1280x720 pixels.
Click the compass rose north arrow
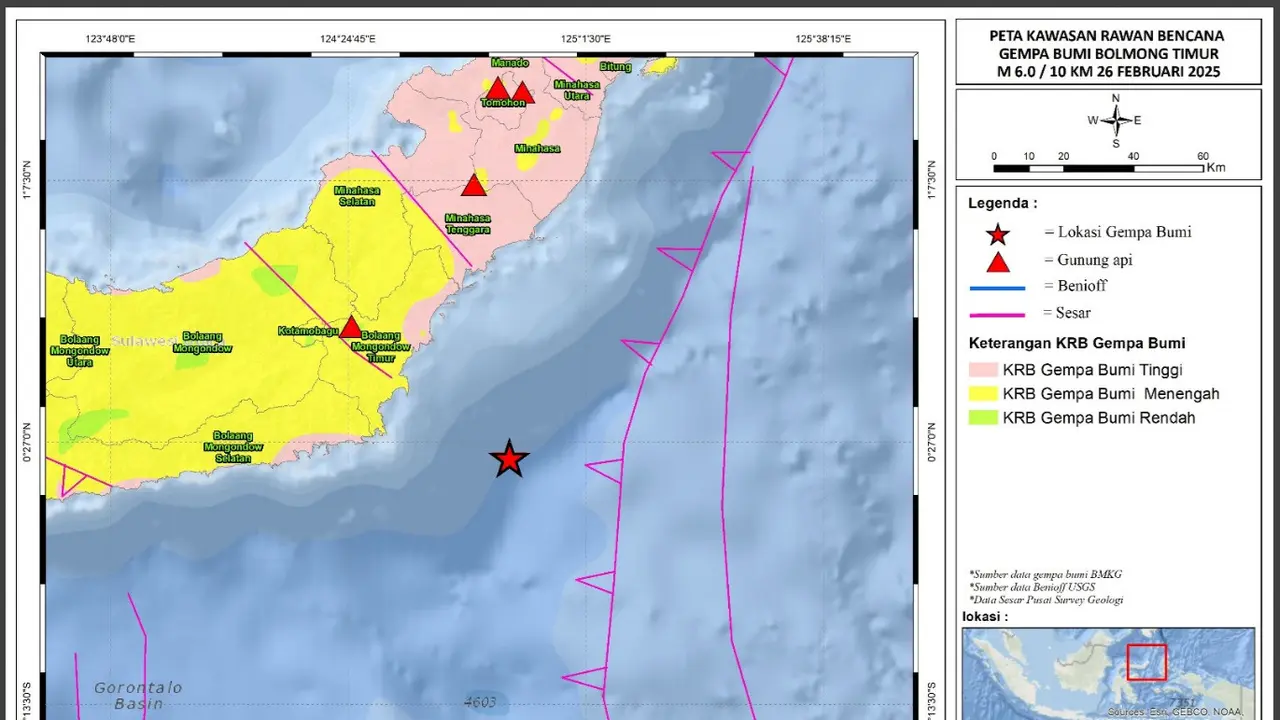click(1116, 120)
